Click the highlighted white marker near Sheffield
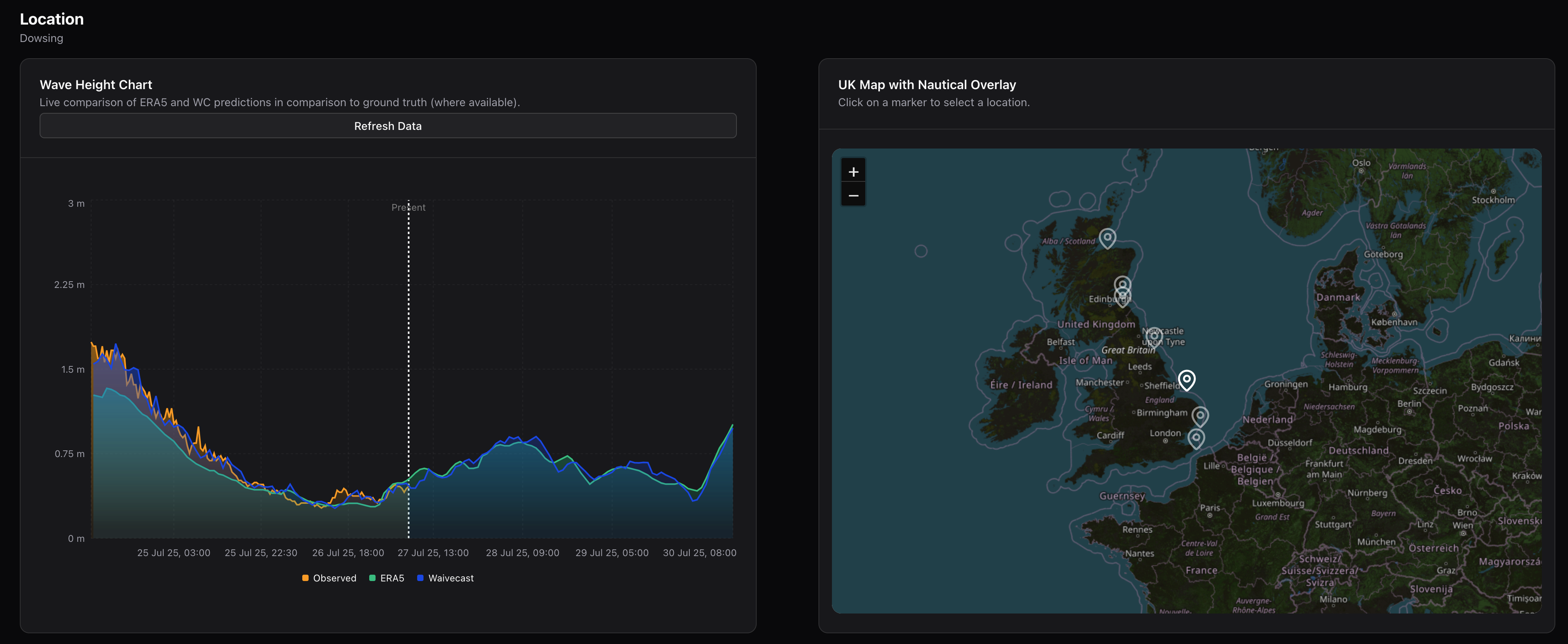 click(1186, 380)
